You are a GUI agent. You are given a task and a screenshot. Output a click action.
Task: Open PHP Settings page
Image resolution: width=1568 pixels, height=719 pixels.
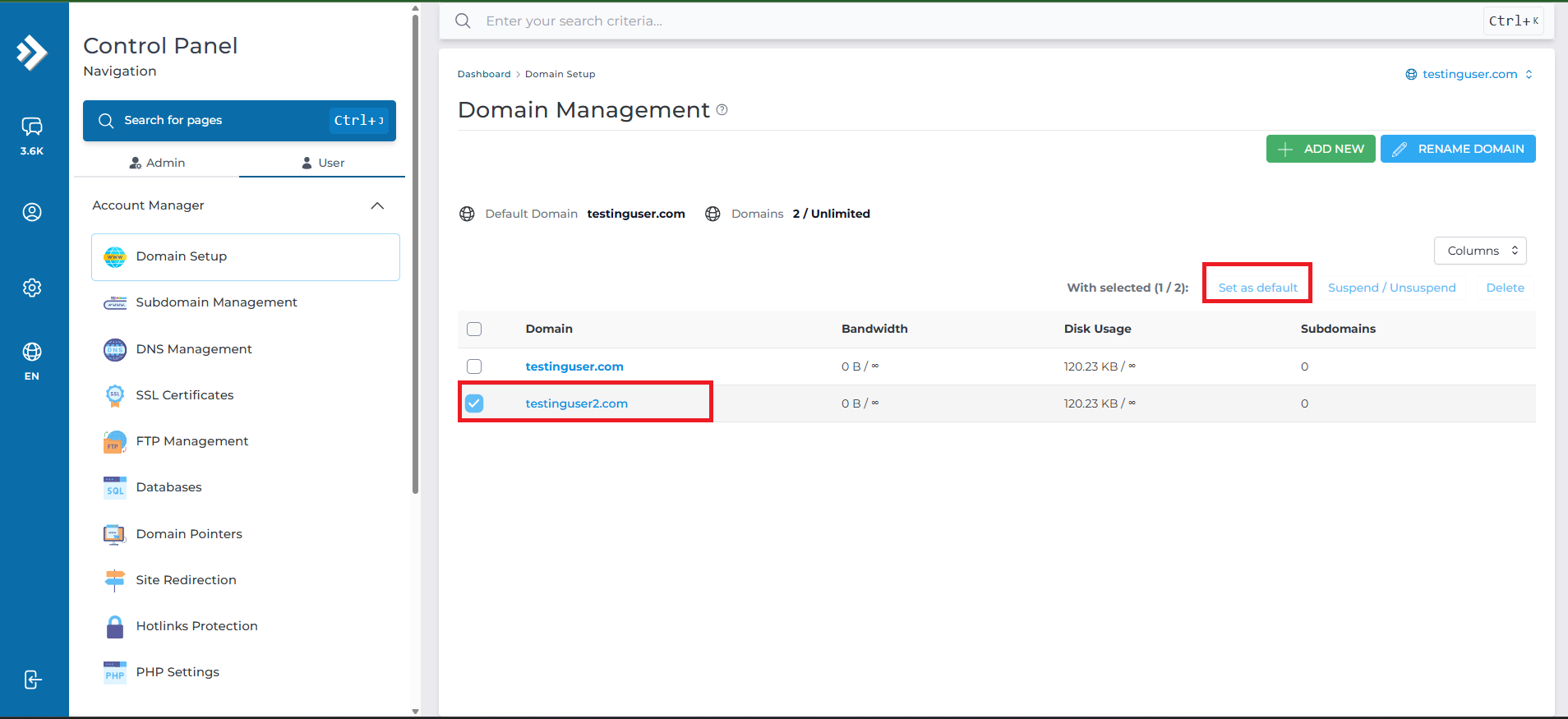246,673
